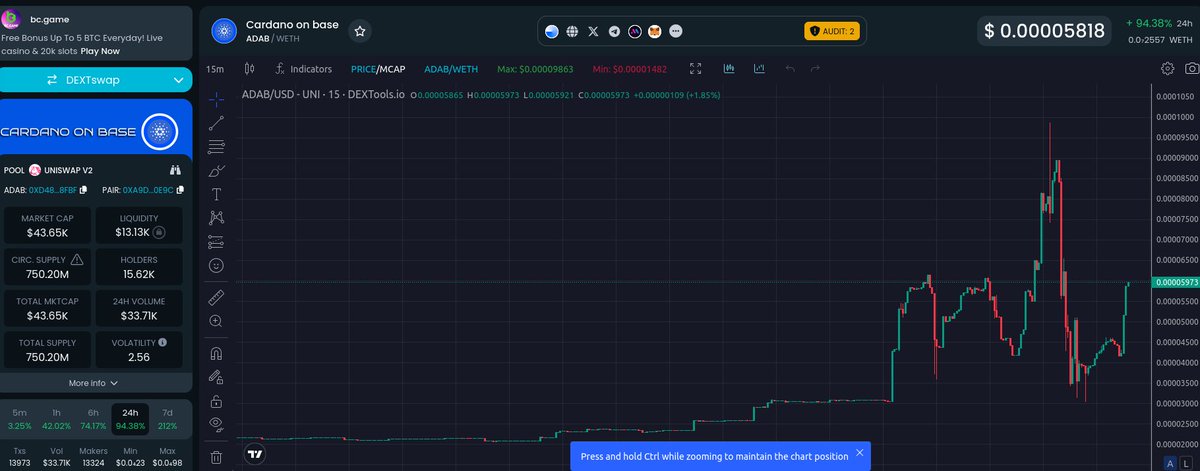Screen dimensions: 1200x471
Task: Select the prediction and measurement tool
Action: click(x=216, y=241)
